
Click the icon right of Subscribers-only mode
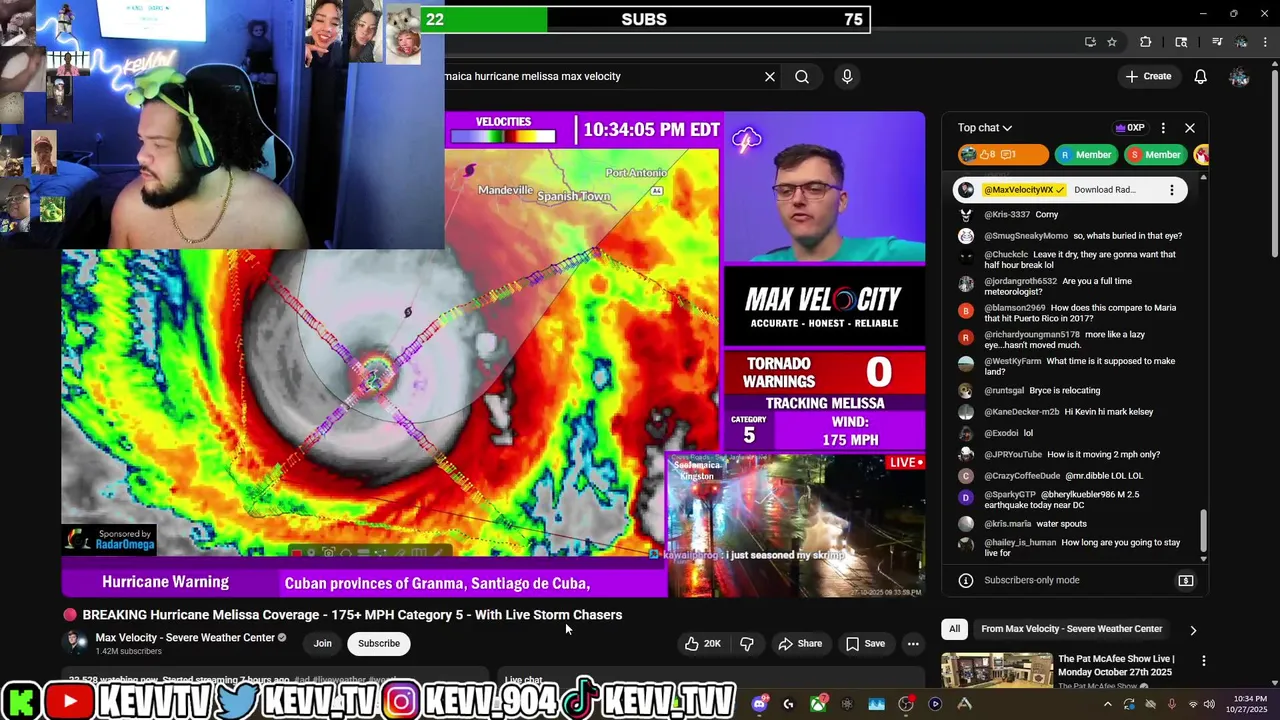1186,580
